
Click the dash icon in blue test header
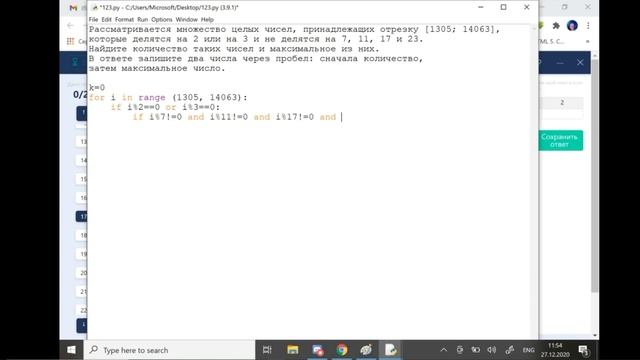click(560, 63)
